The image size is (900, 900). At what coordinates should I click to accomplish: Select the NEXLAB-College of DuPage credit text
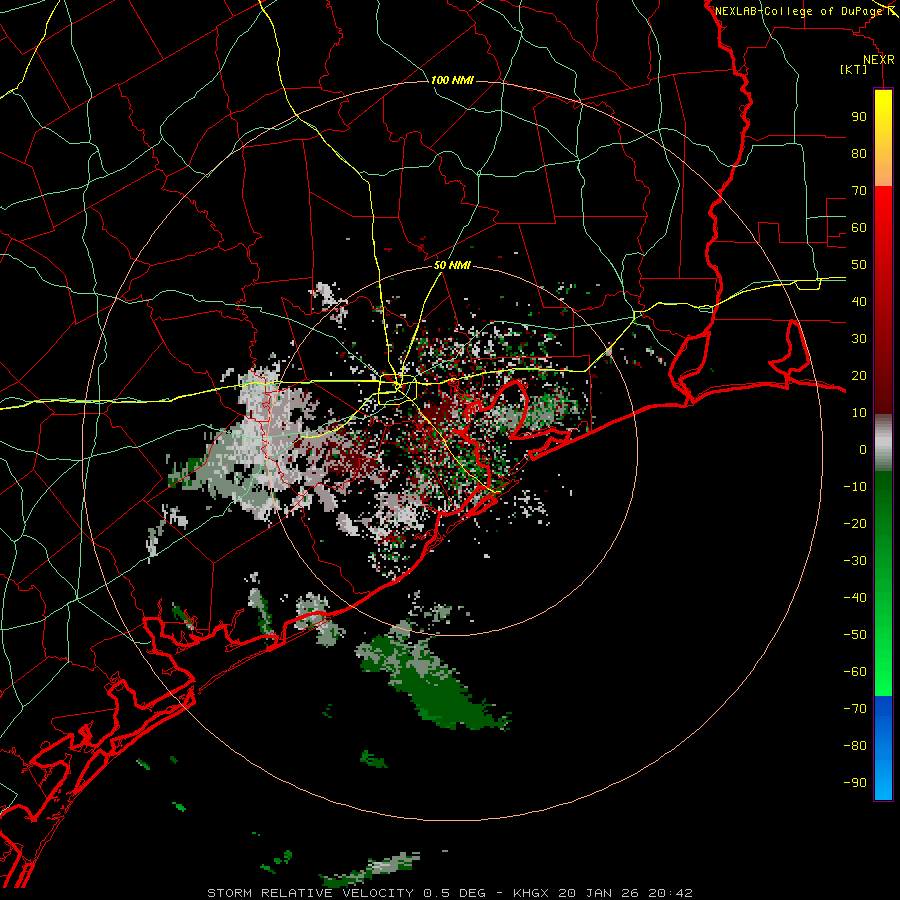pos(798,11)
